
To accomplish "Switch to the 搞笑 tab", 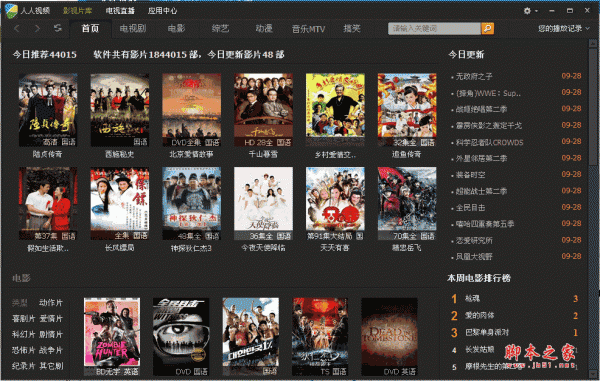I will click(x=352, y=29).
